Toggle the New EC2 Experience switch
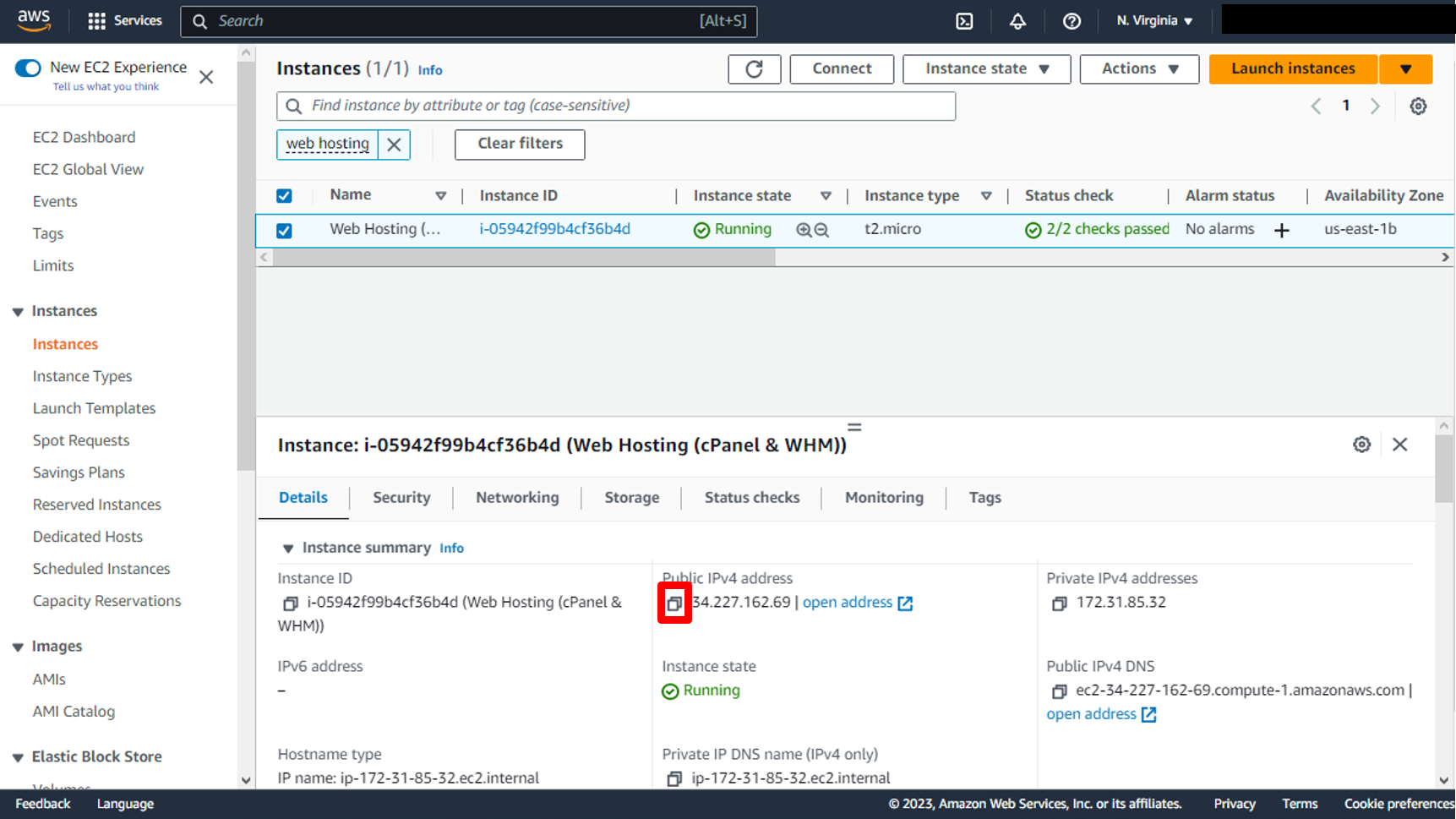Screen dimensions: 1456x819 click(28, 68)
